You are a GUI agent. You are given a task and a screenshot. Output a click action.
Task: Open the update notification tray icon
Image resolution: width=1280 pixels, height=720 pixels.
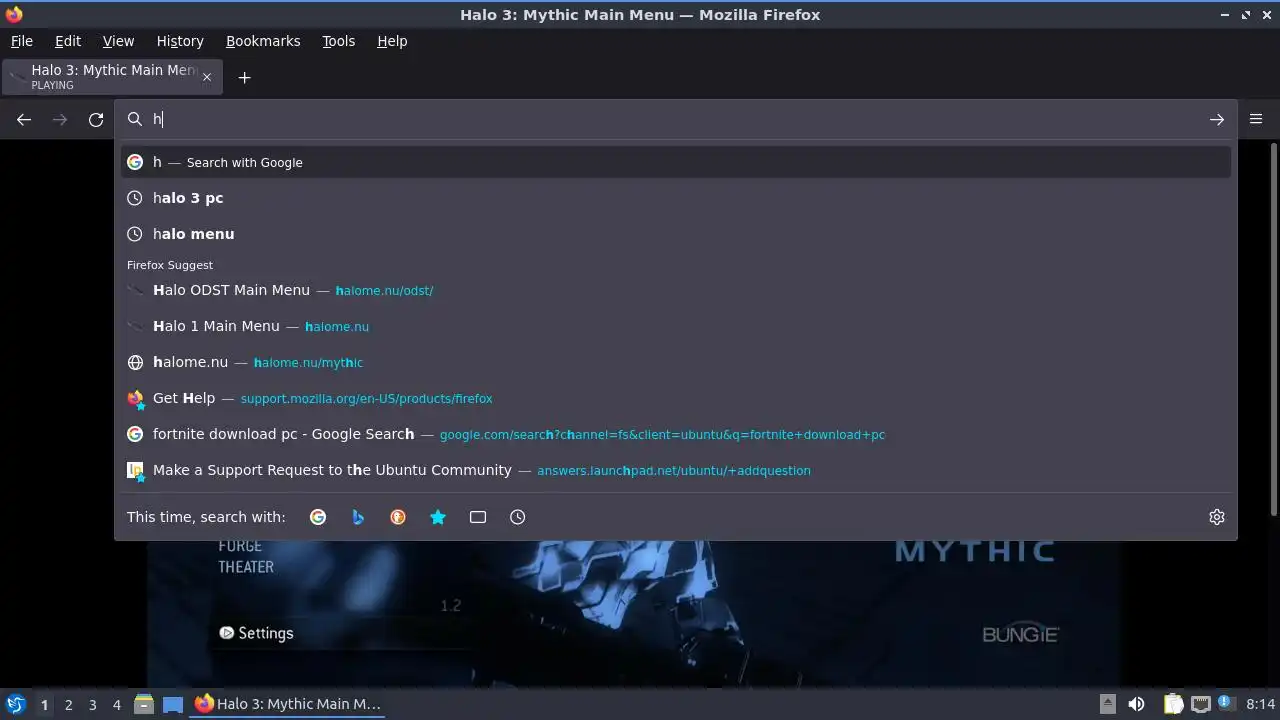pyautogui.click(x=1226, y=704)
